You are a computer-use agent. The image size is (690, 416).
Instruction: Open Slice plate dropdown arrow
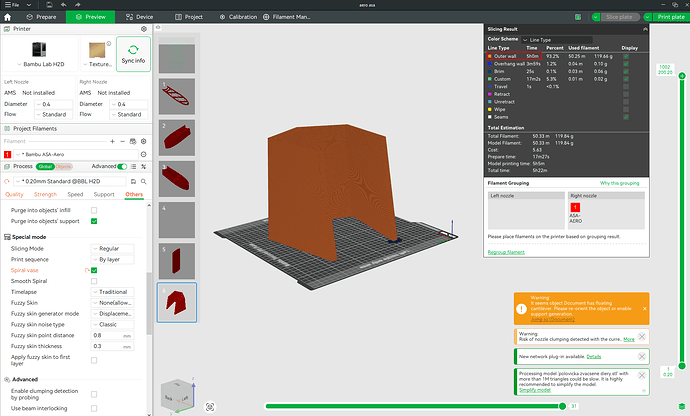(x=596, y=17)
